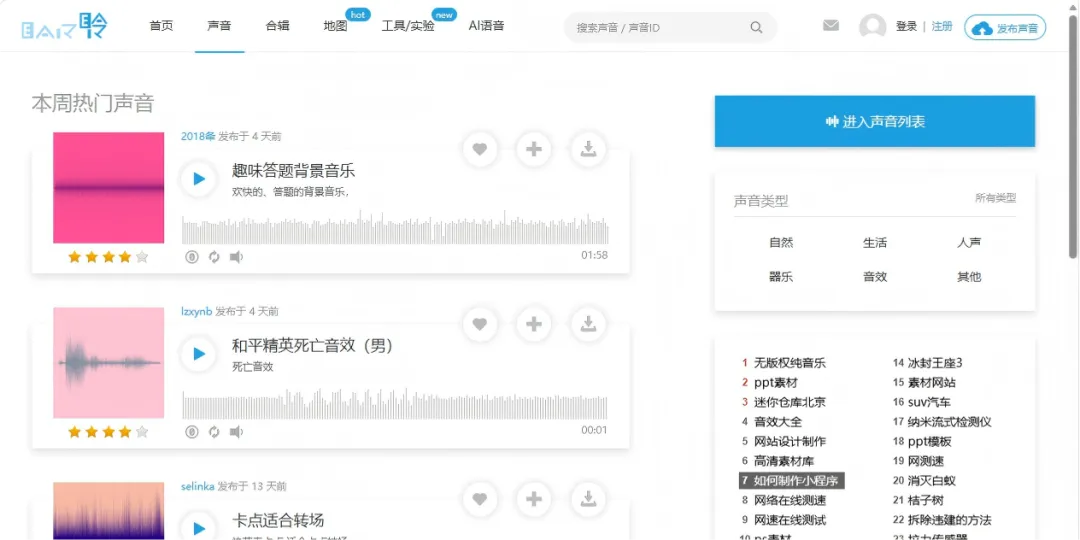1080x540 pixels.
Task: Click the ppt素材 tag
Action: pyautogui.click(x=776, y=382)
